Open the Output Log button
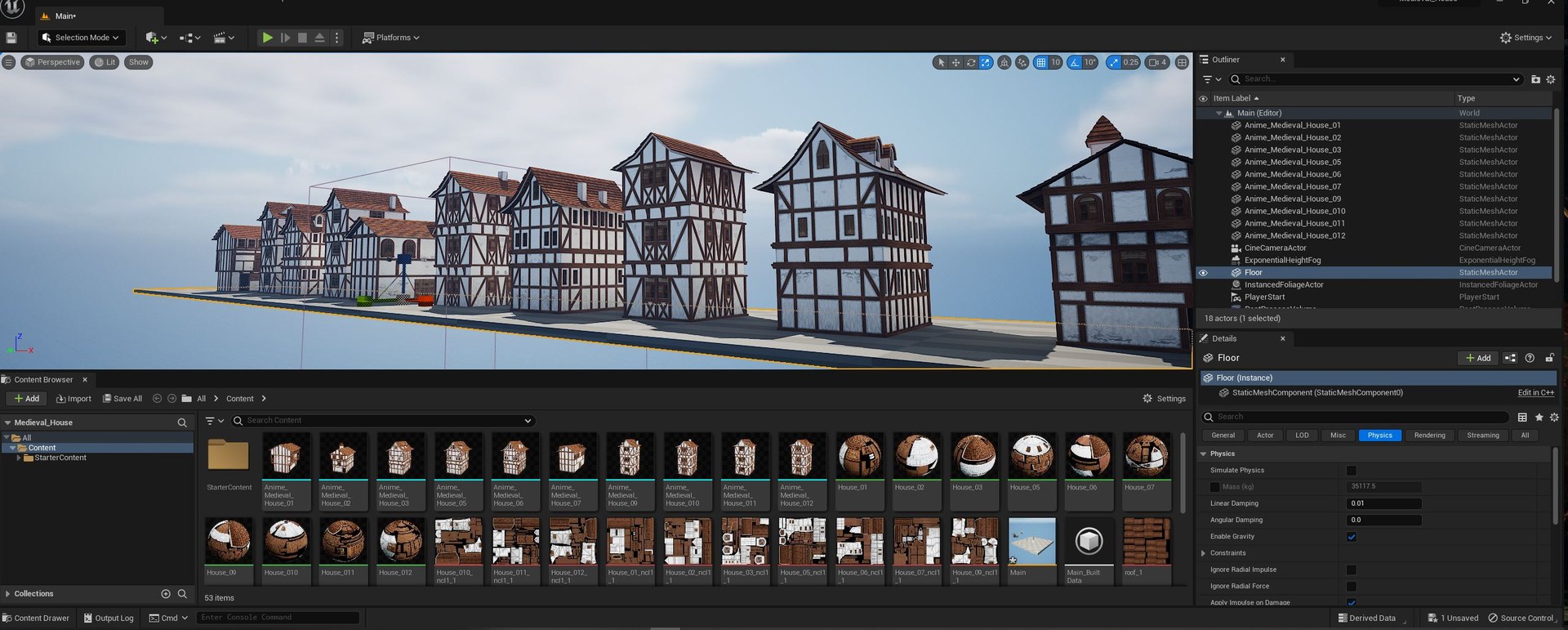 (109, 618)
